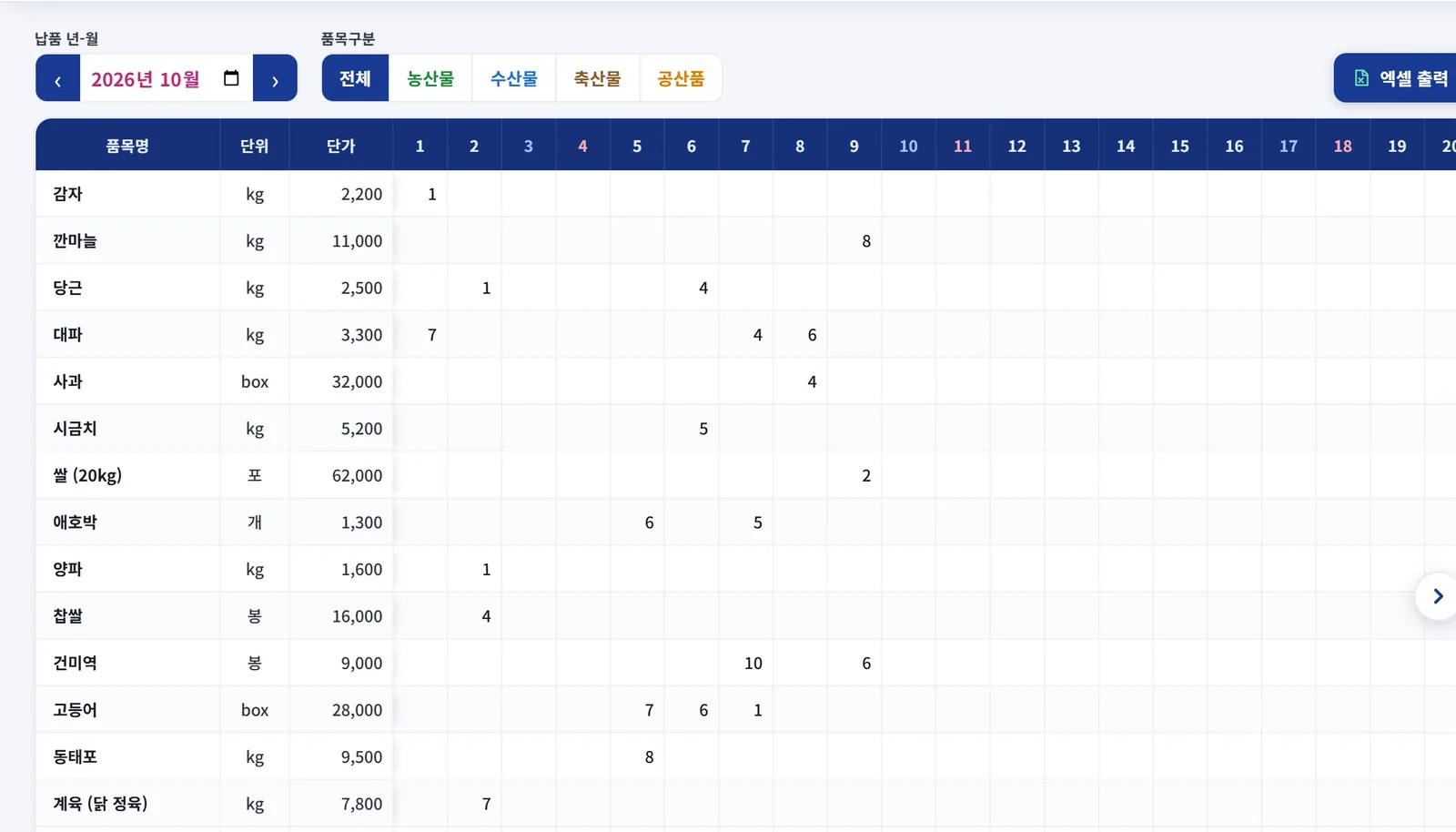This screenshot has width=1456, height=832.
Task: Click the 찹쌀 item name
Action: 67,616
